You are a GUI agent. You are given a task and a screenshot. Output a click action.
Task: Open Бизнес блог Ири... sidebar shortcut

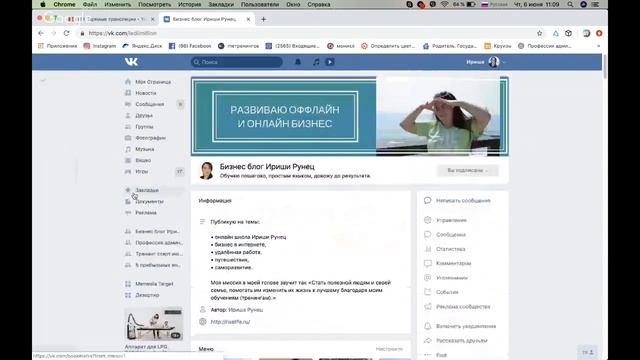tap(157, 231)
